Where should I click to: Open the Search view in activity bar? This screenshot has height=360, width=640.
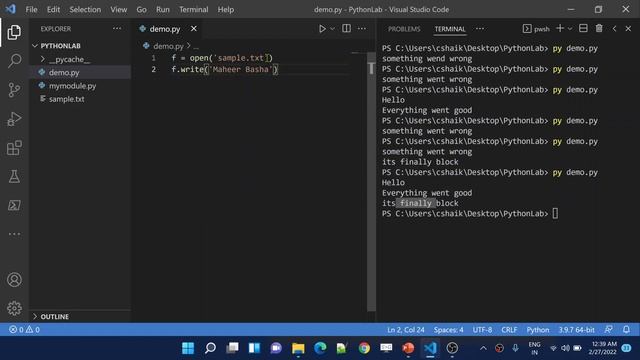[14, 61]
